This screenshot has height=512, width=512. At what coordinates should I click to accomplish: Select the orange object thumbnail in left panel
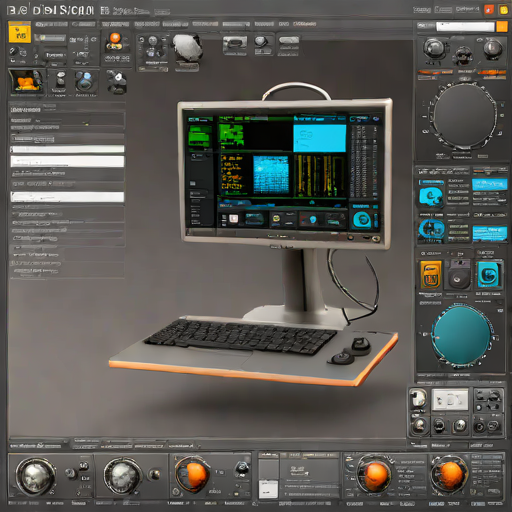pyautogui.click(x=27, y=82)
